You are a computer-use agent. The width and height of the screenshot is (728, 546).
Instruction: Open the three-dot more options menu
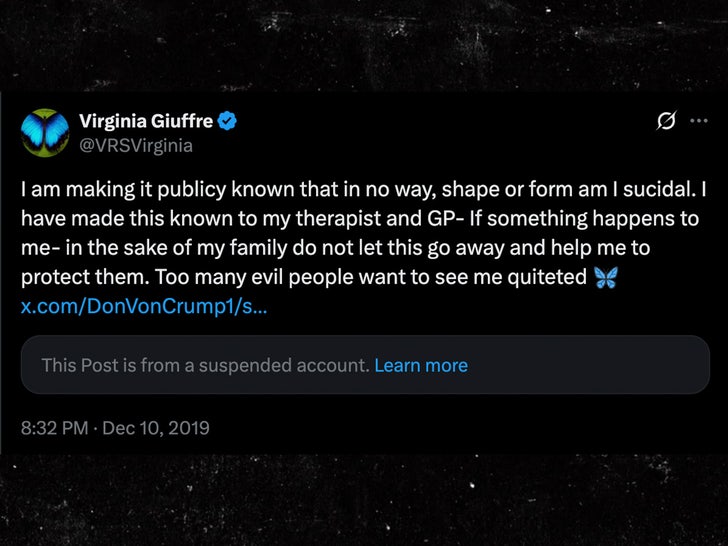tap(697, 122)
